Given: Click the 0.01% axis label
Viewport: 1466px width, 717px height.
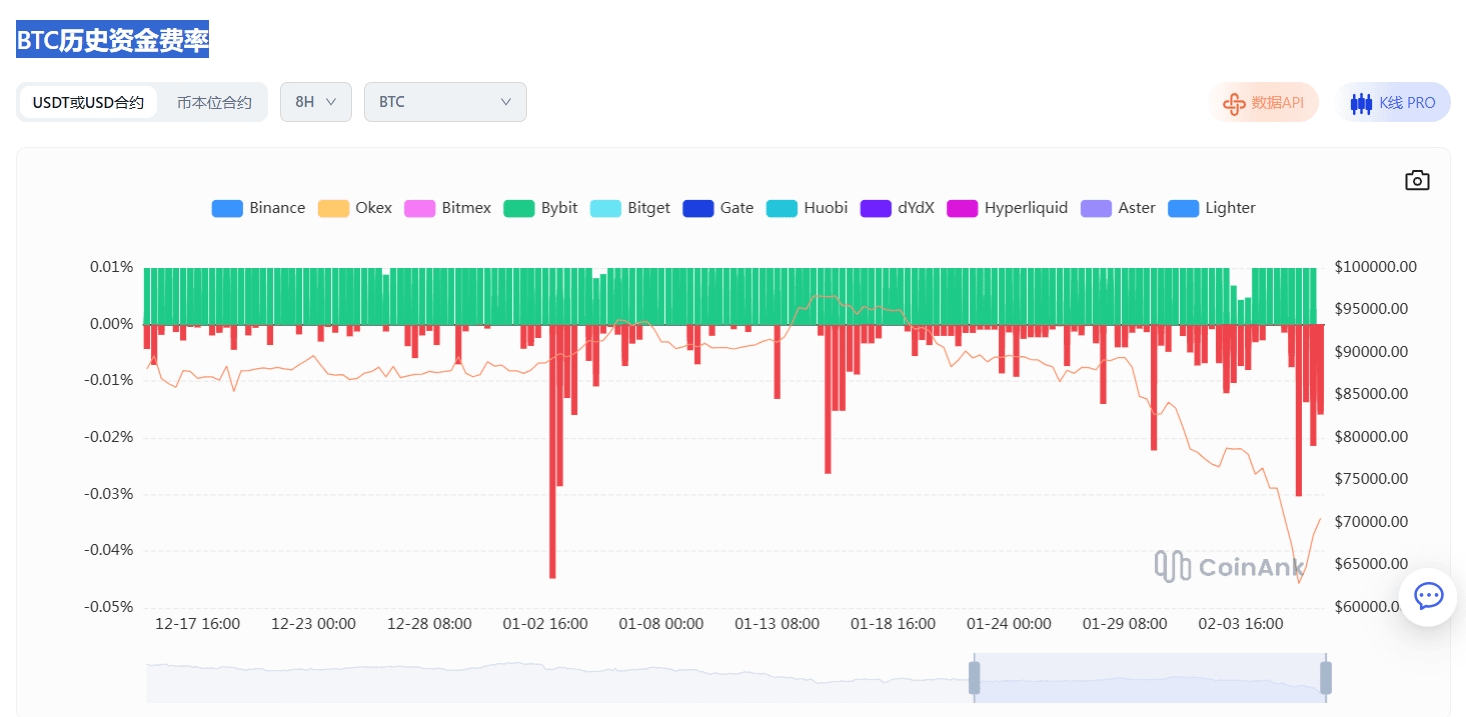Looking at the screenshot, I should click(x=112, y=267).
